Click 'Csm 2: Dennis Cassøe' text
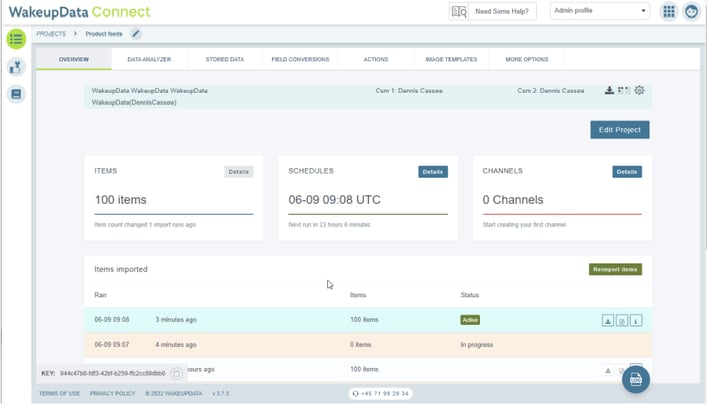 click(551, 91)
